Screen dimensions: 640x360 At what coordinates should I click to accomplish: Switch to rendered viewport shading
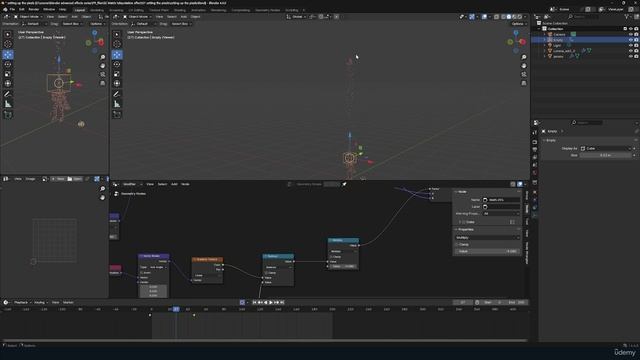point(520,17)
